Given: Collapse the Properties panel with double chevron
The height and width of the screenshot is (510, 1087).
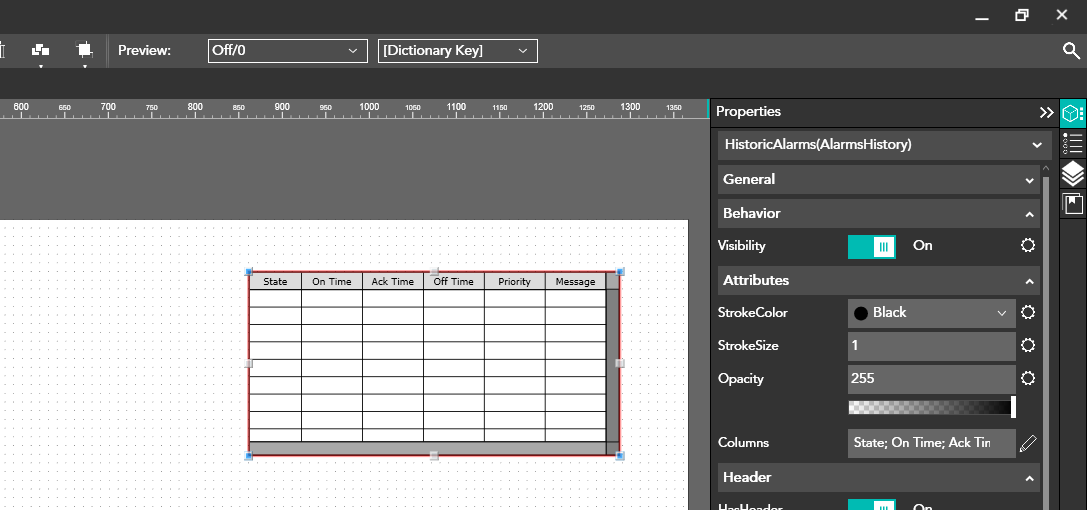Looking at the screenshot, I should [x=1046, y=113].
